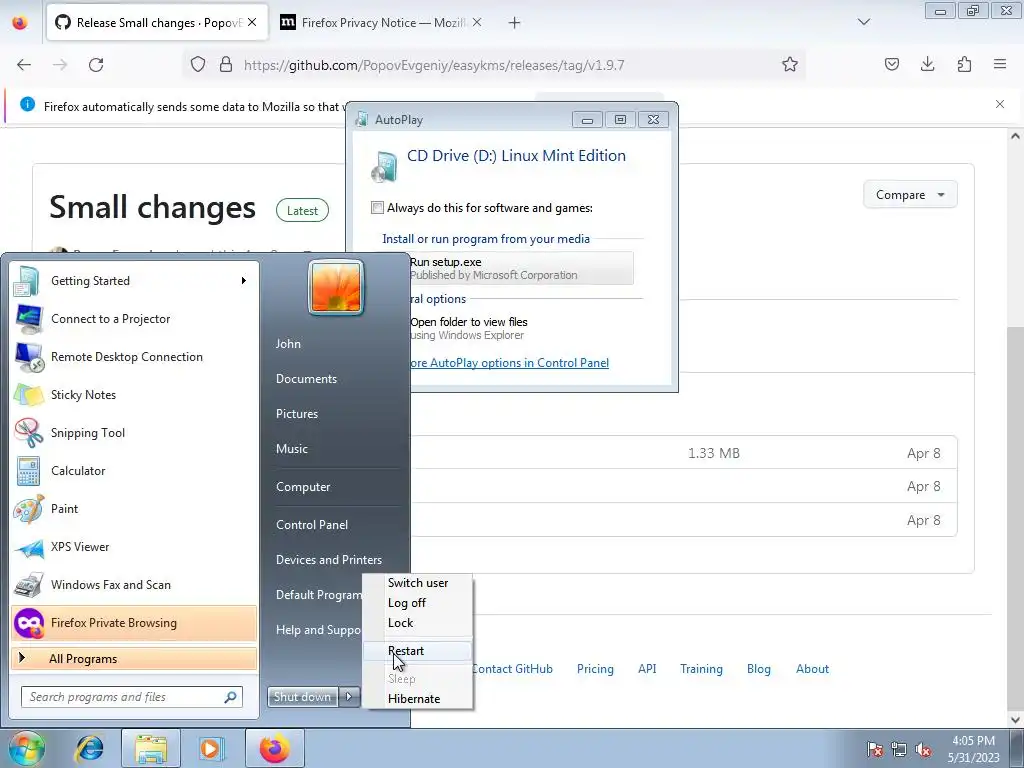Close the Firefox Privacy Notice tab
The image size is (1024, 768).
(477, 22)
